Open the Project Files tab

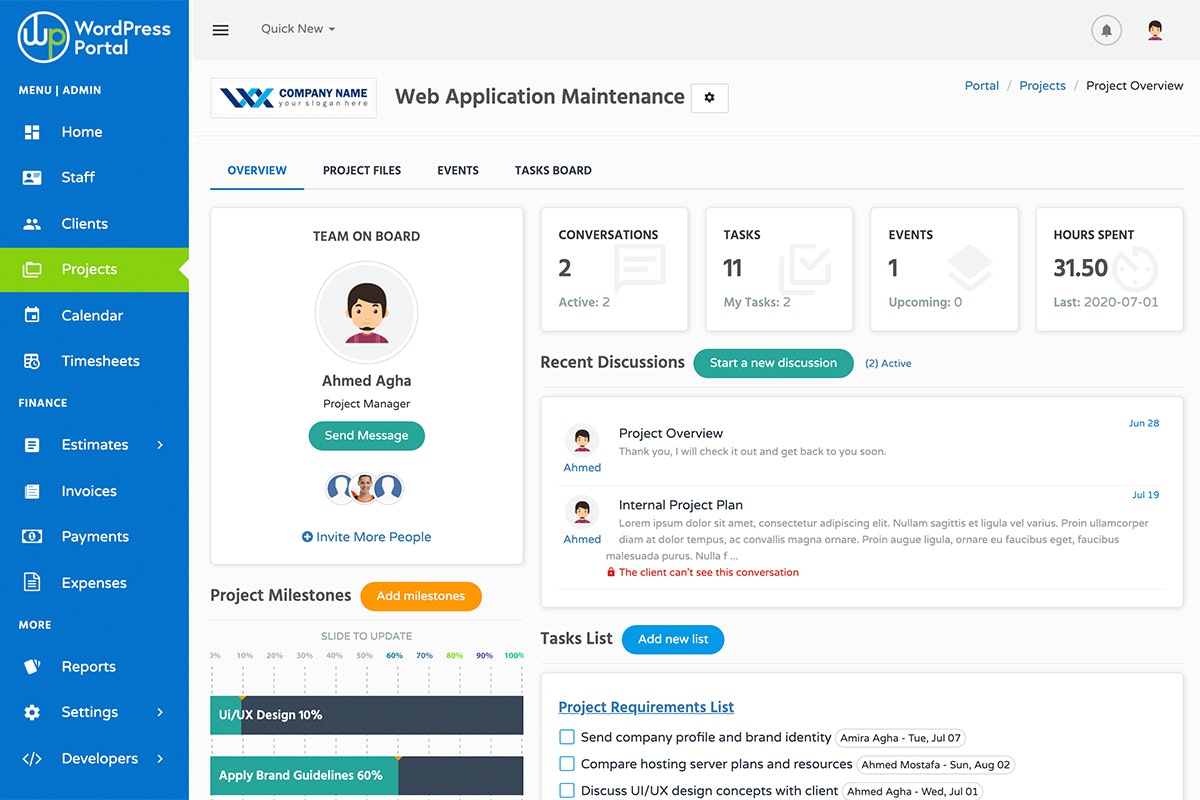(x=361, y=170)
